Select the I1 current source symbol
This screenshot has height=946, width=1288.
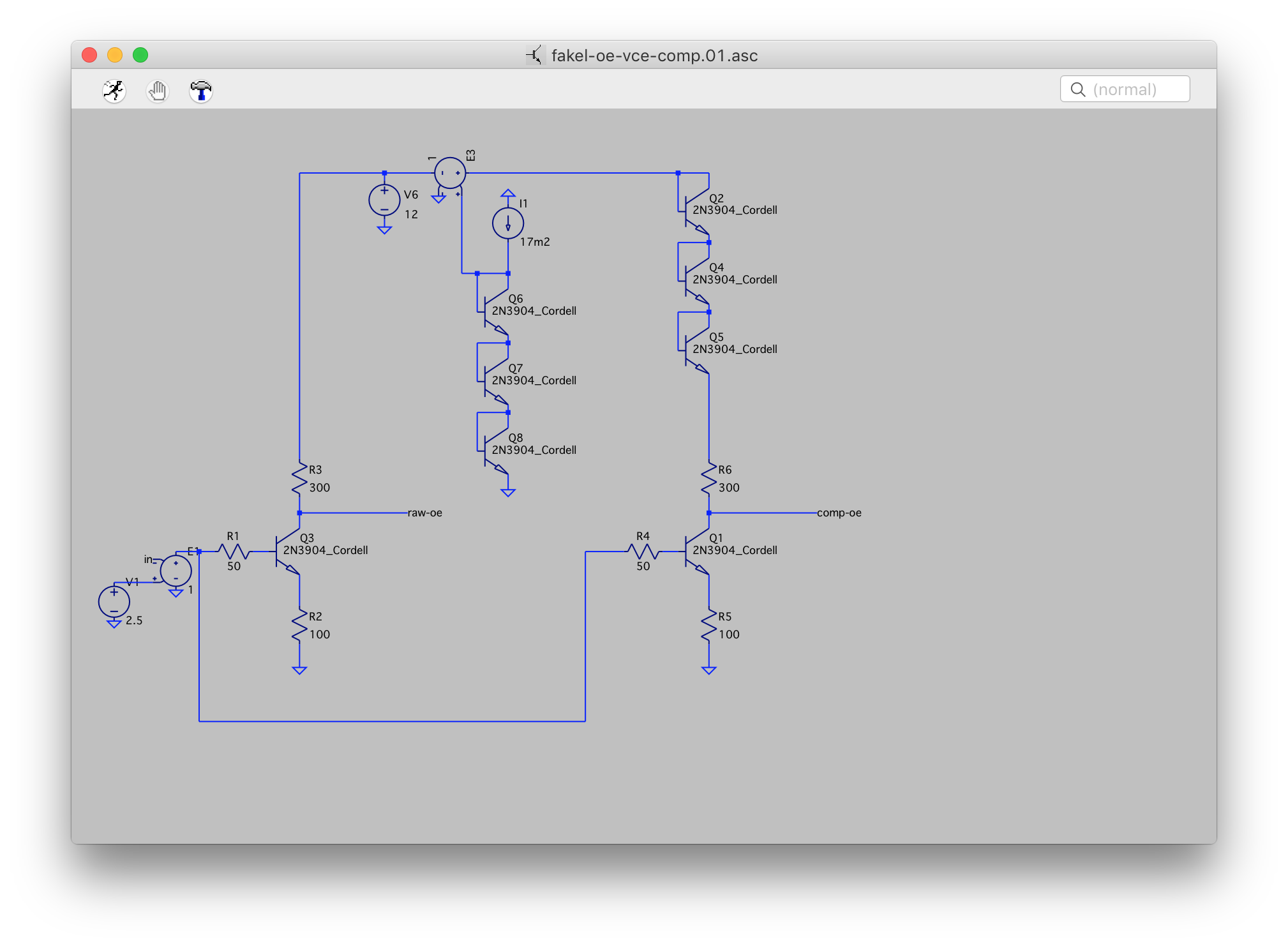508,223
